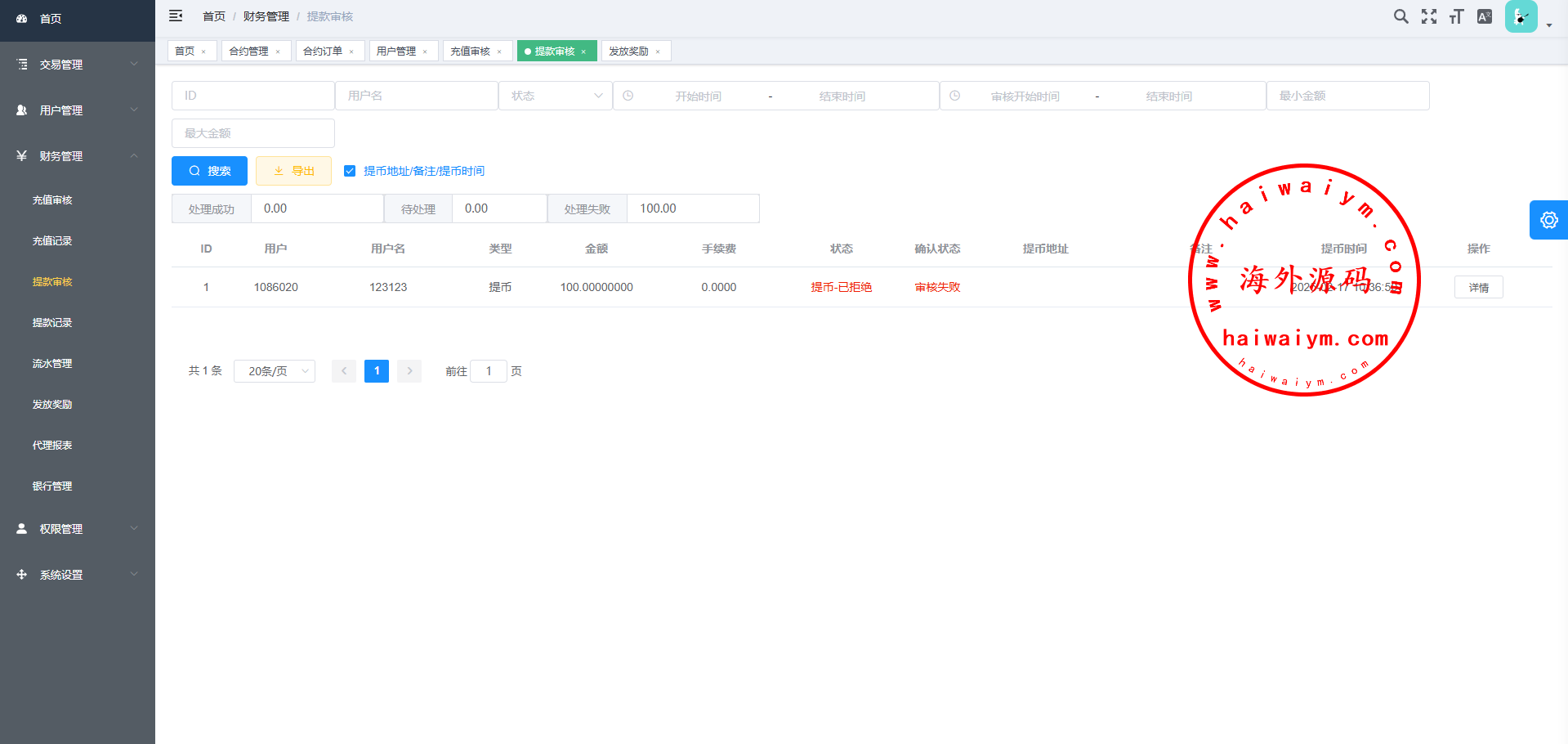The width and height of the screenshot is (1568, 744).
Task: Click the 用户名 filter input field
Action: [x=417, y=96]
